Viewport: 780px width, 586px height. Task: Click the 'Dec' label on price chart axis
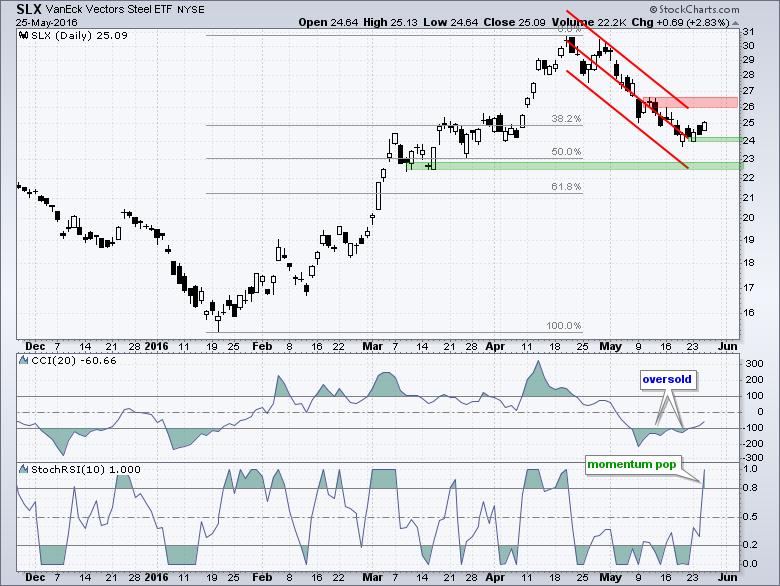tap(35, 346)
